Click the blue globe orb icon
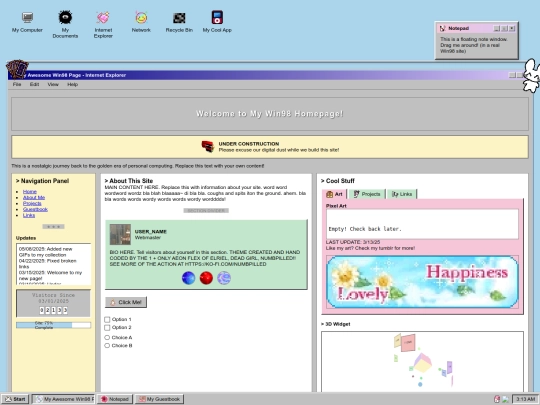The image size is (540, 405). pyautogui.click(x=188, y=278)
